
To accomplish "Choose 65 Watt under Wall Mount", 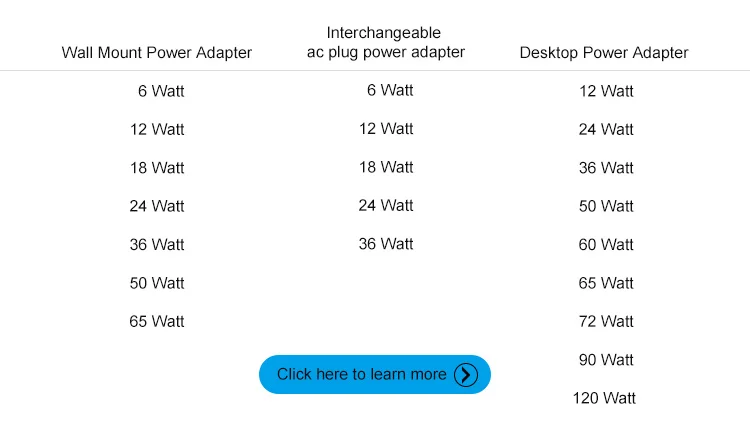I will [x=157, y=321].
